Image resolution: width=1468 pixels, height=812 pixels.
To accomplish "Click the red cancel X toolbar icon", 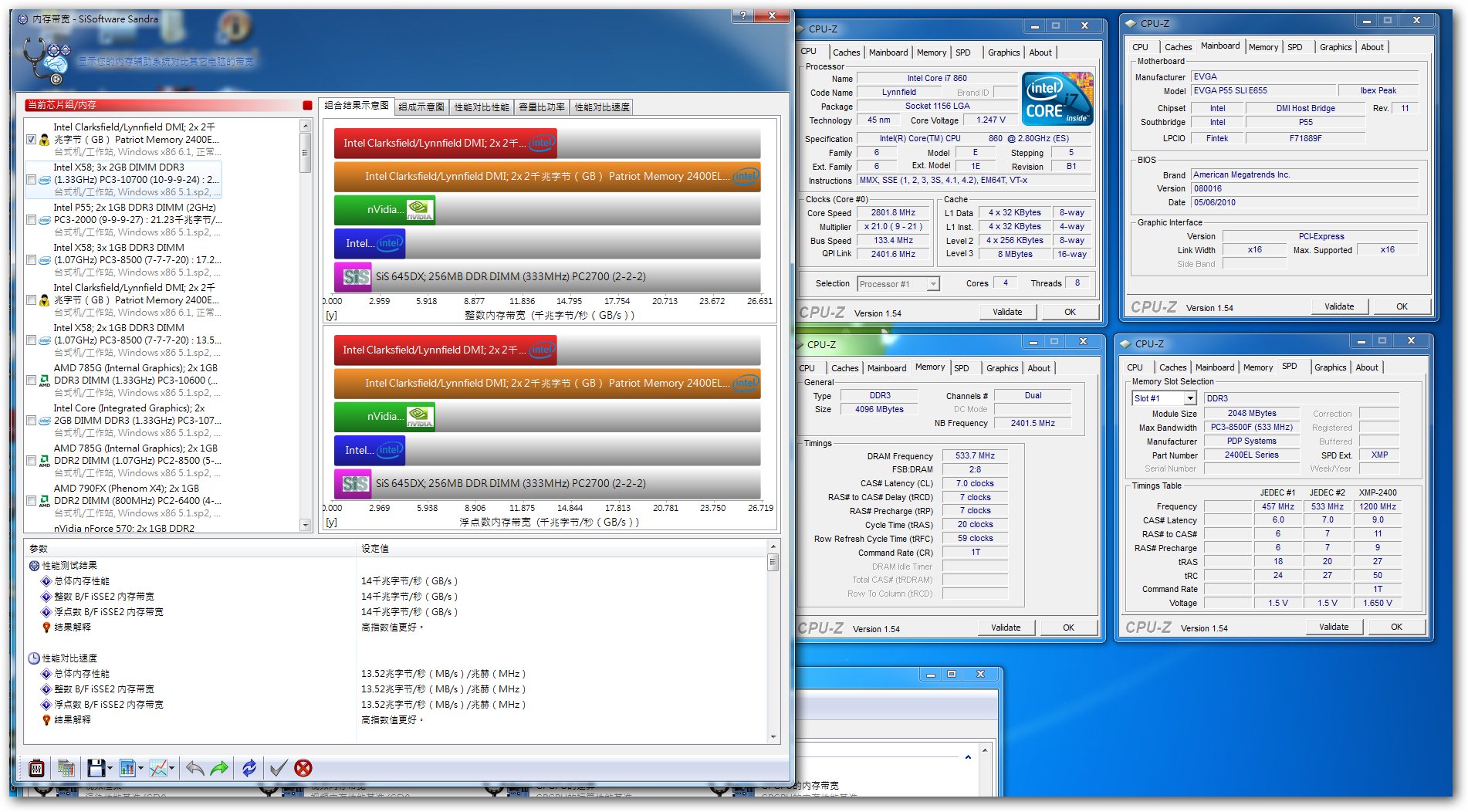I will coord(303,768).
